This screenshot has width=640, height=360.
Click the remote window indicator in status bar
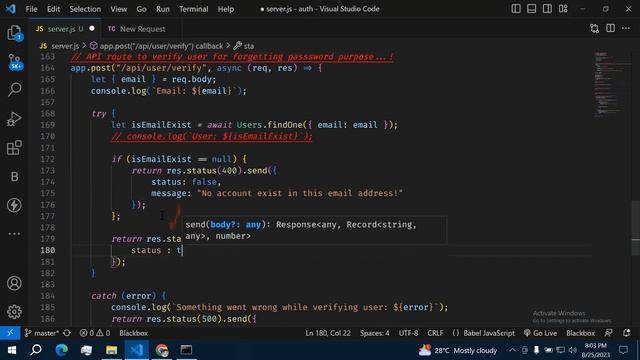point(10,333)
